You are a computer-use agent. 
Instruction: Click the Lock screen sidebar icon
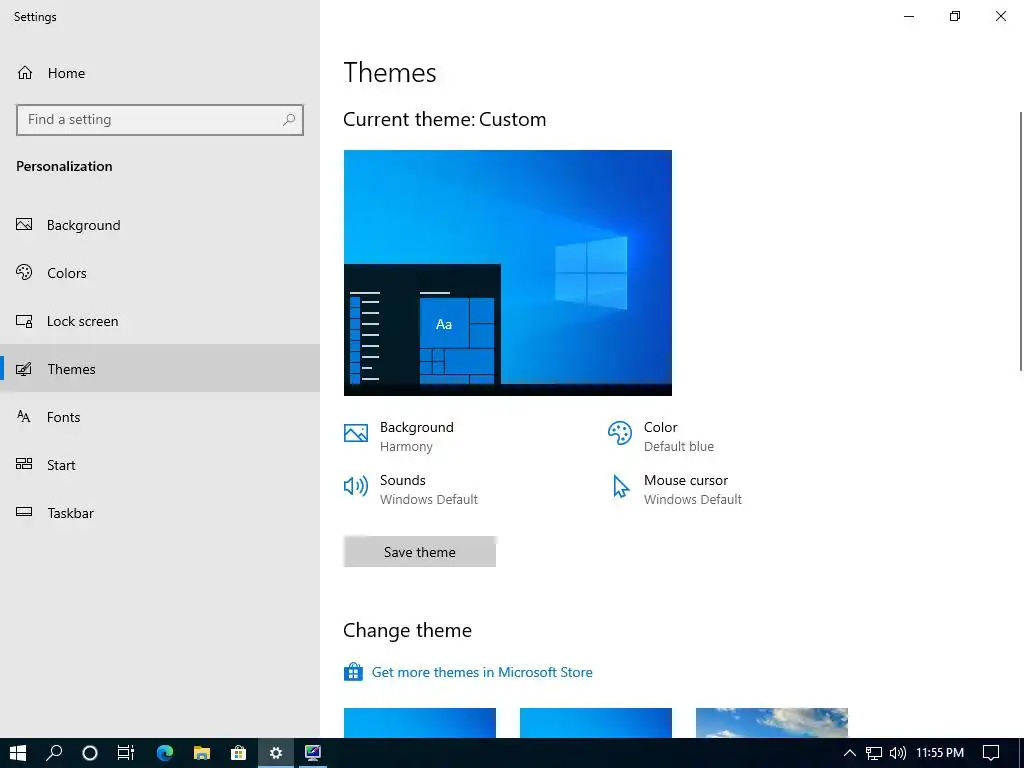coord(24,321)
